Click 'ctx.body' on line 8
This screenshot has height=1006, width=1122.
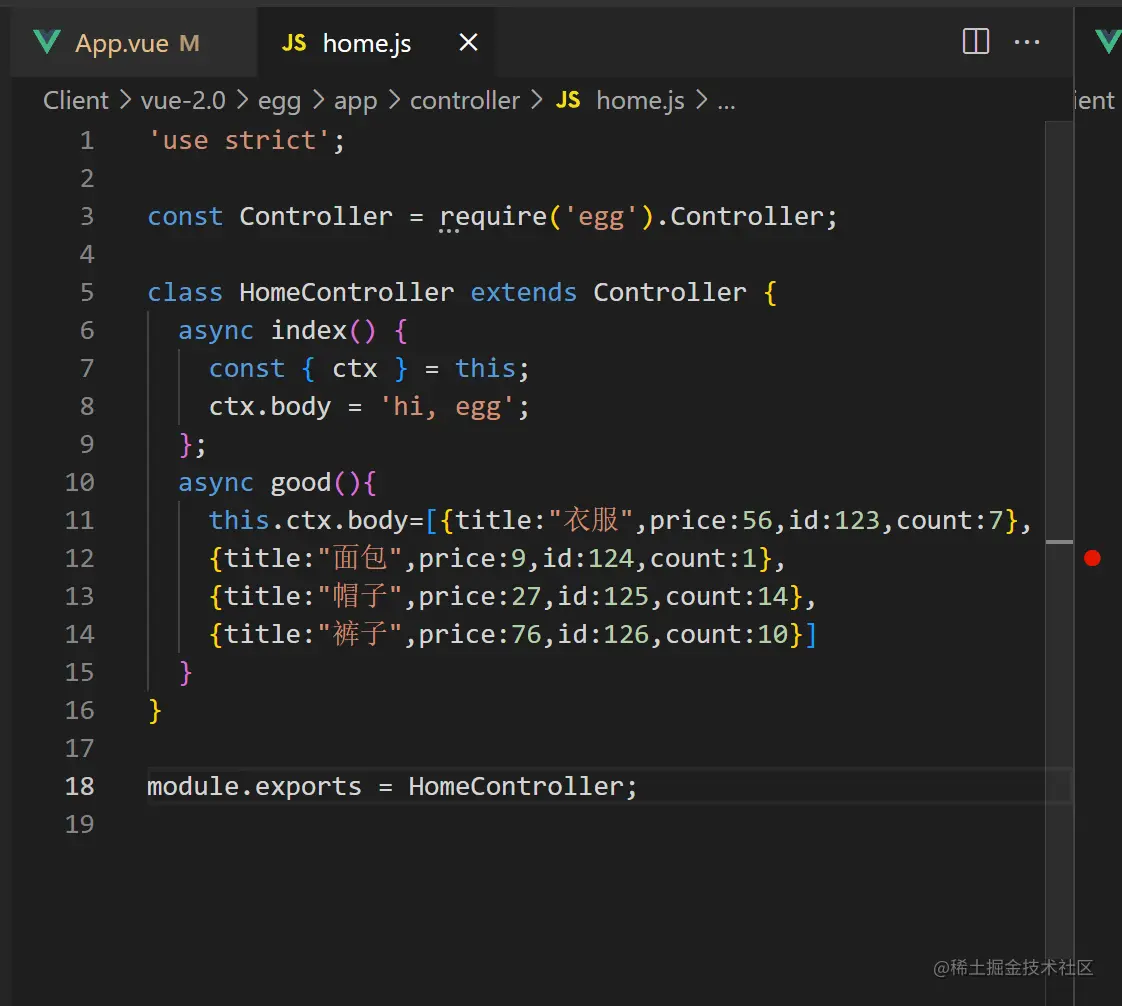point(270,406)
